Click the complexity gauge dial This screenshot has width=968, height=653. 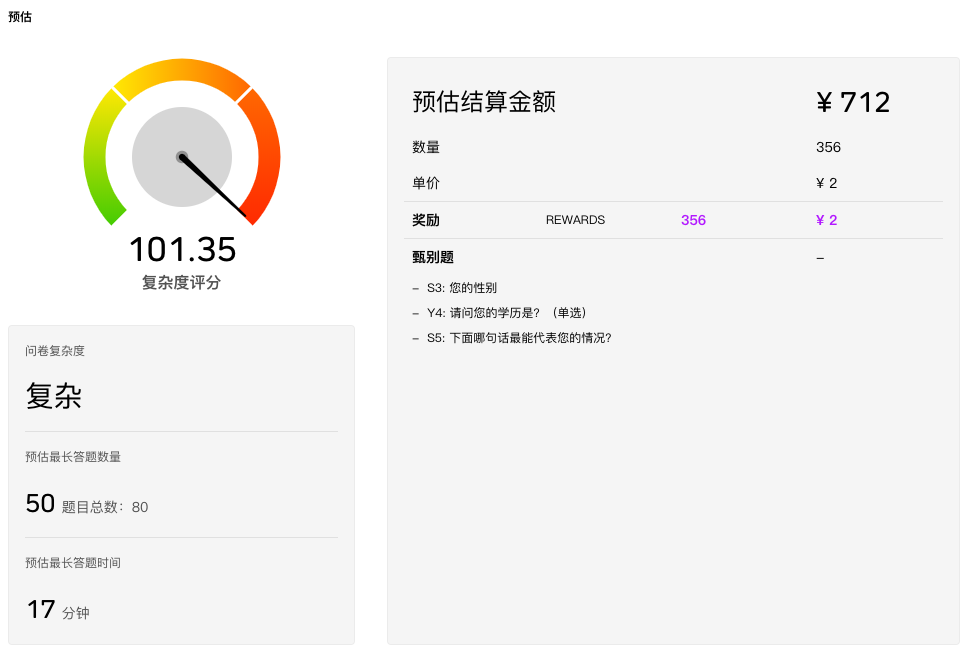pos(182,143)
